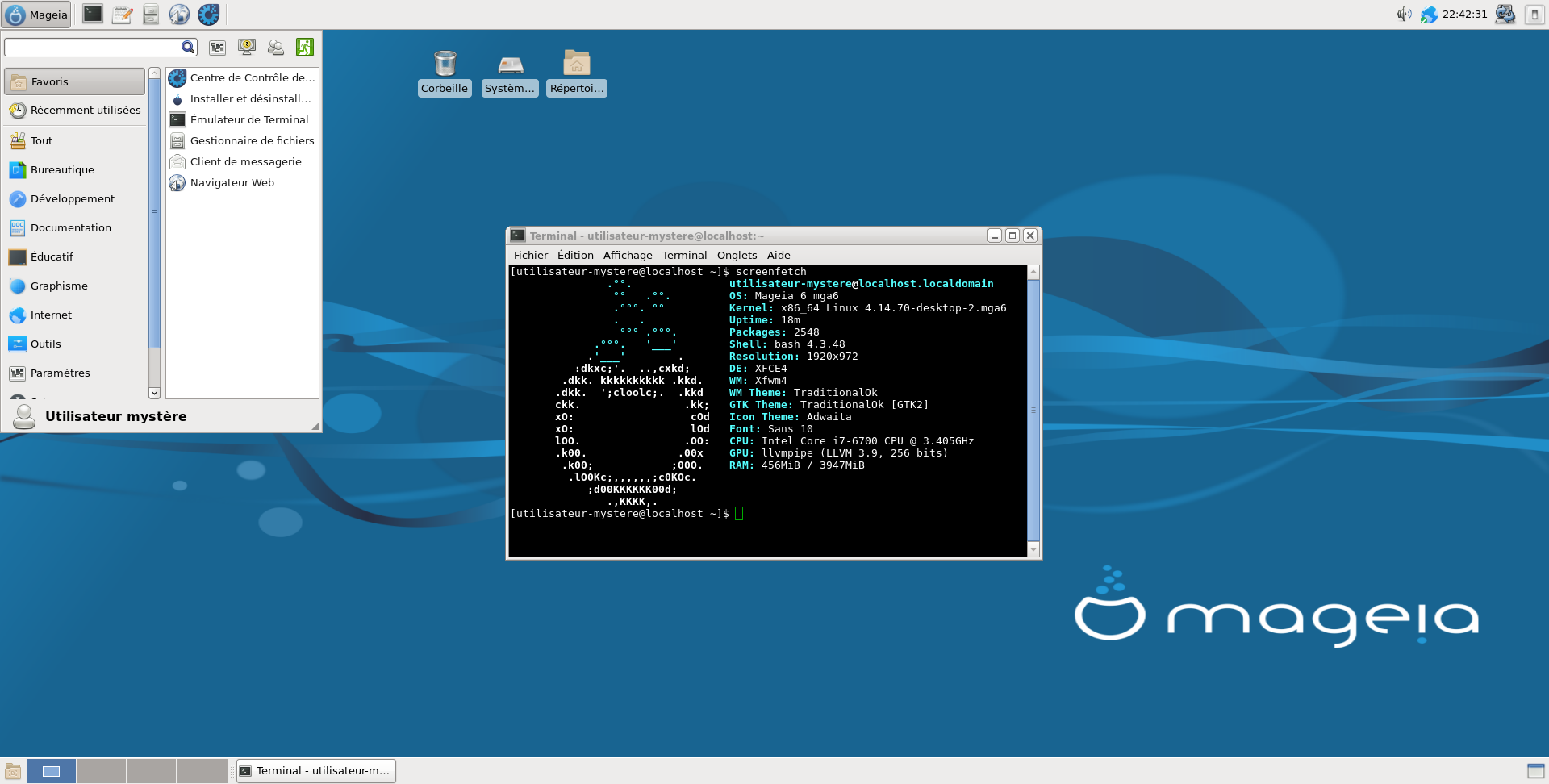
Task: Click Terminal - utilisateur-m... taskbar button
Action: point(315,771)
